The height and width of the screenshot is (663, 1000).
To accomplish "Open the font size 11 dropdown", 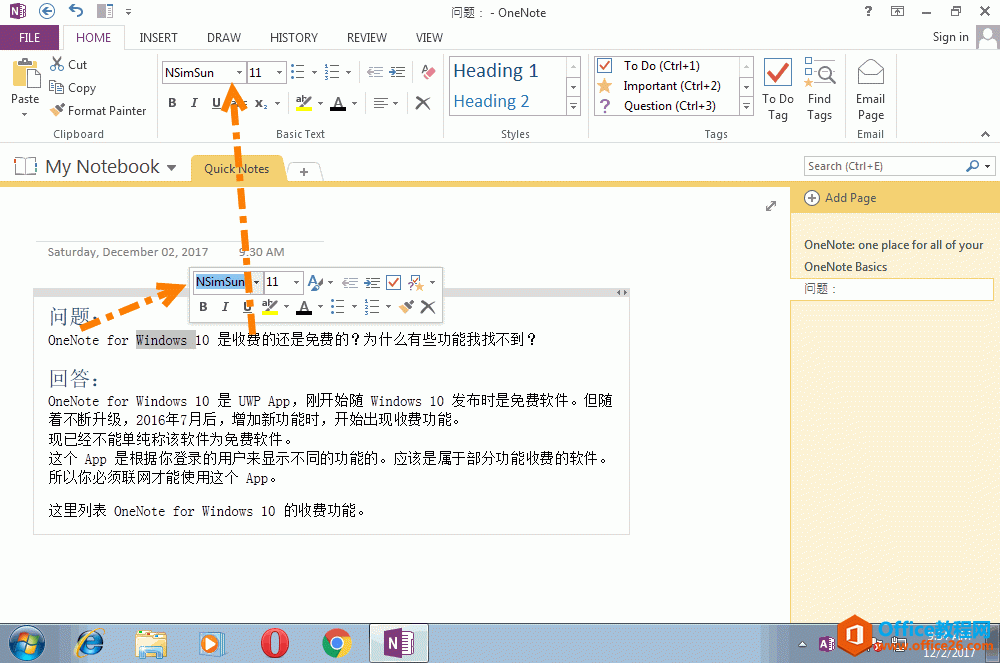I will pos(279,73).
